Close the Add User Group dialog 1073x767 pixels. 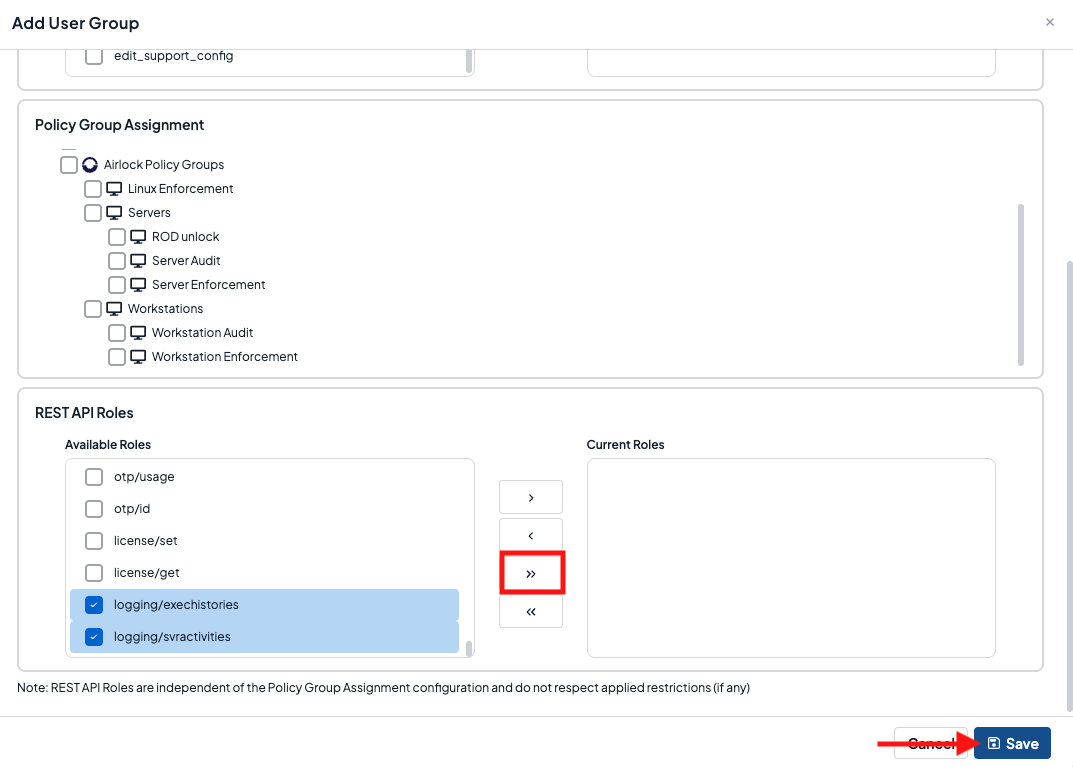coord(1049,22)
